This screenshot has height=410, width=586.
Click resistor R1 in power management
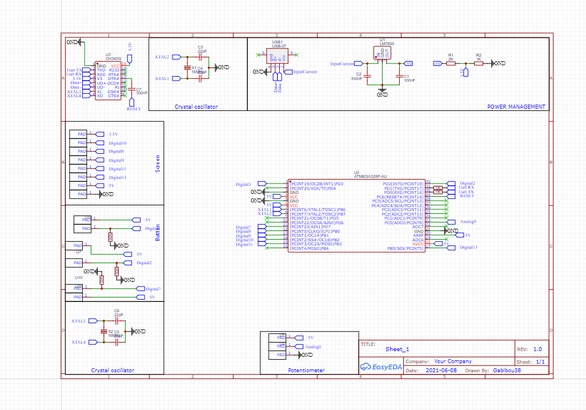[451, 64]
